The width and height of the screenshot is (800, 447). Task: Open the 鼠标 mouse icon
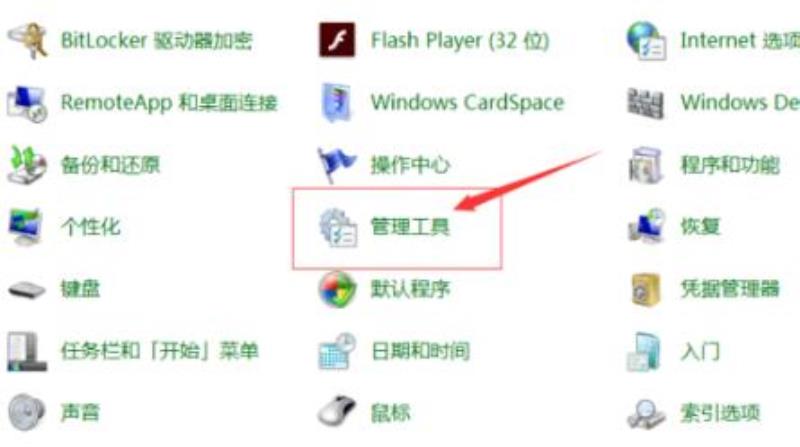pos(337,411)
